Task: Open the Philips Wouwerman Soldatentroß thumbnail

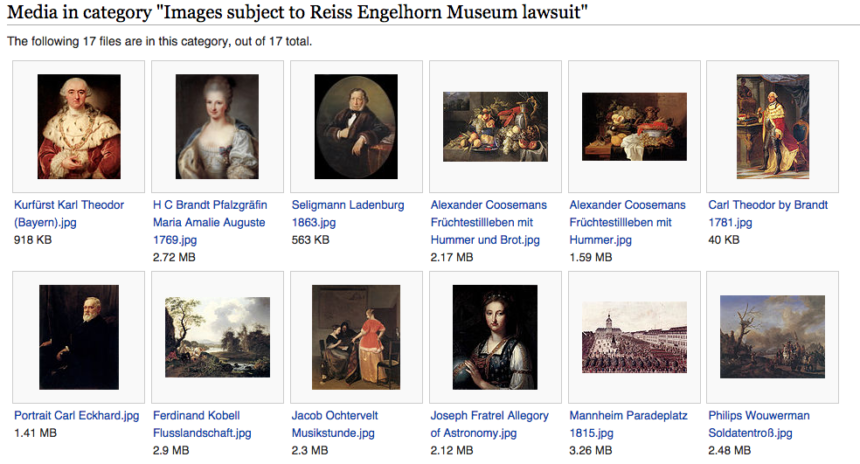Action: (x=772, y=337)
